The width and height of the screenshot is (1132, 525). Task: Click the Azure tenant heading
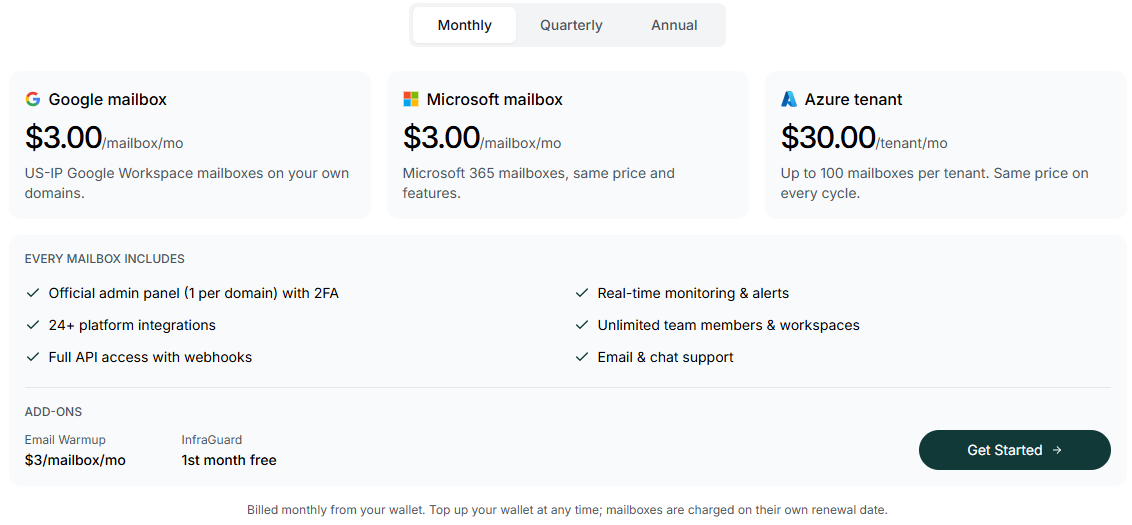(853, 100)
